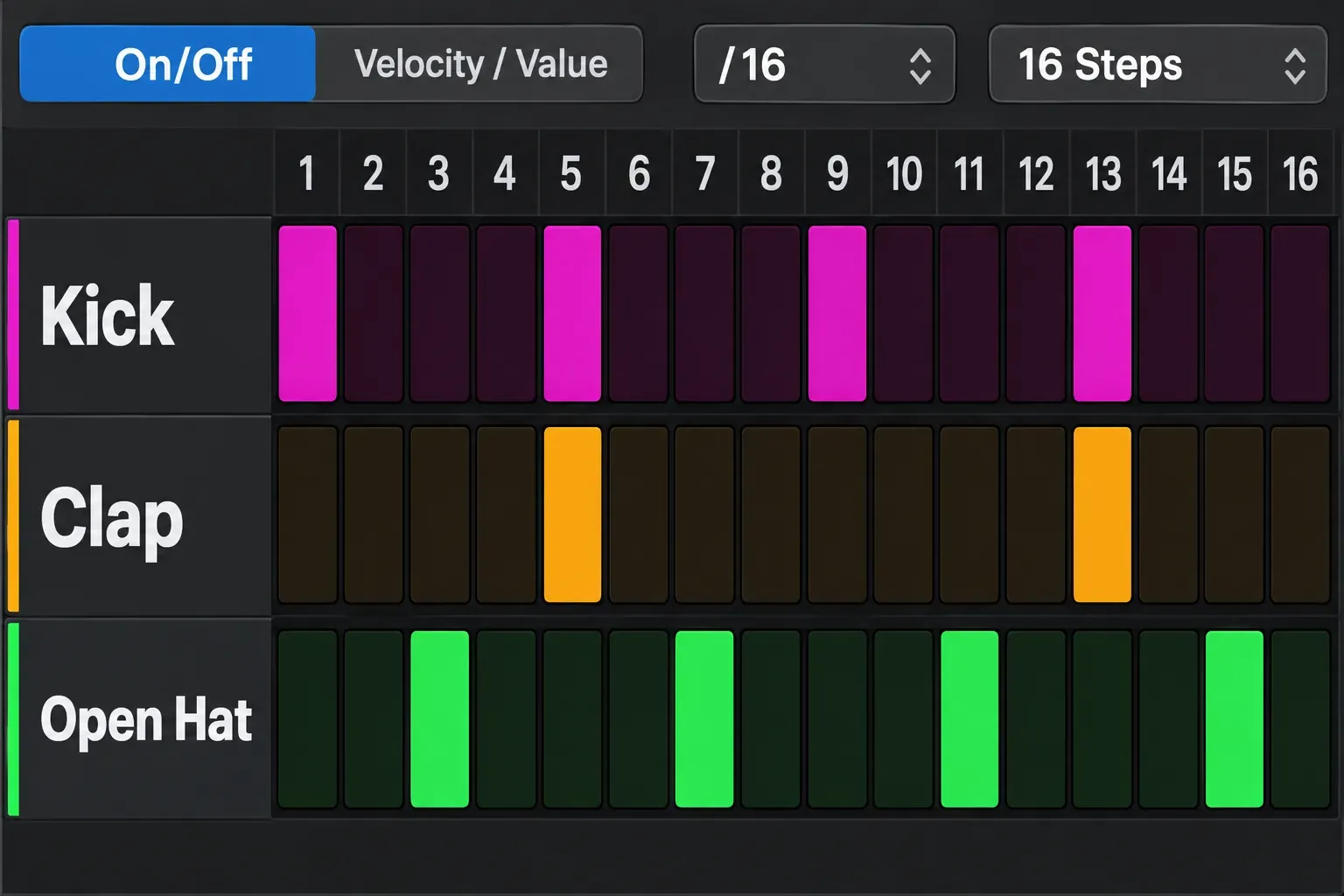Turn off Open Hat step 11

(x=969, y=718)
